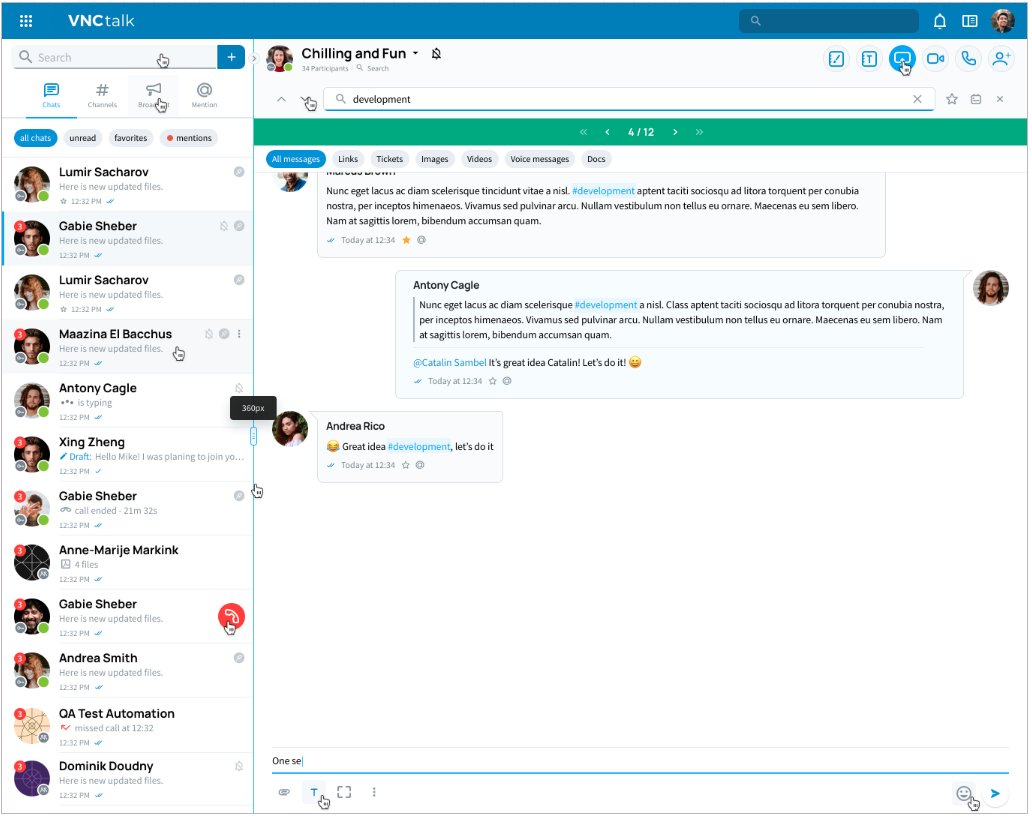Click the screen share icon in header
The image size is (1032, 817).
click(902, 59)
